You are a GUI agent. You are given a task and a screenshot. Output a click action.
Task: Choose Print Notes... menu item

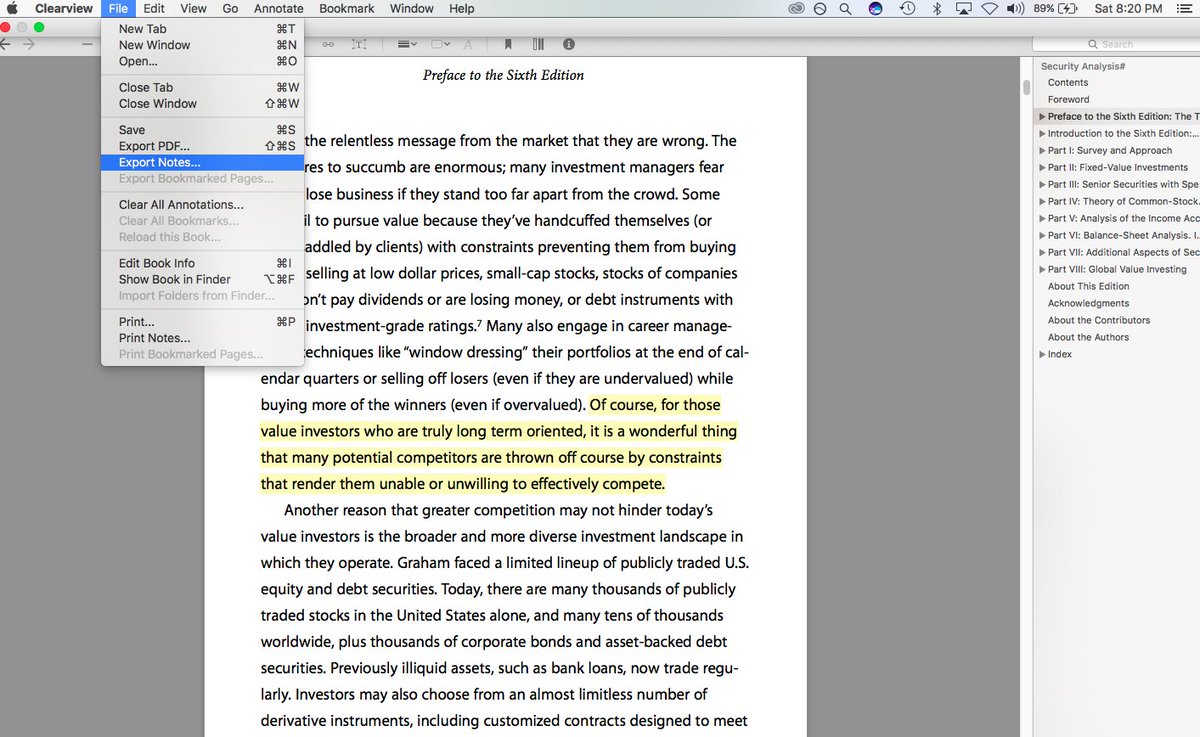point(203,338)
